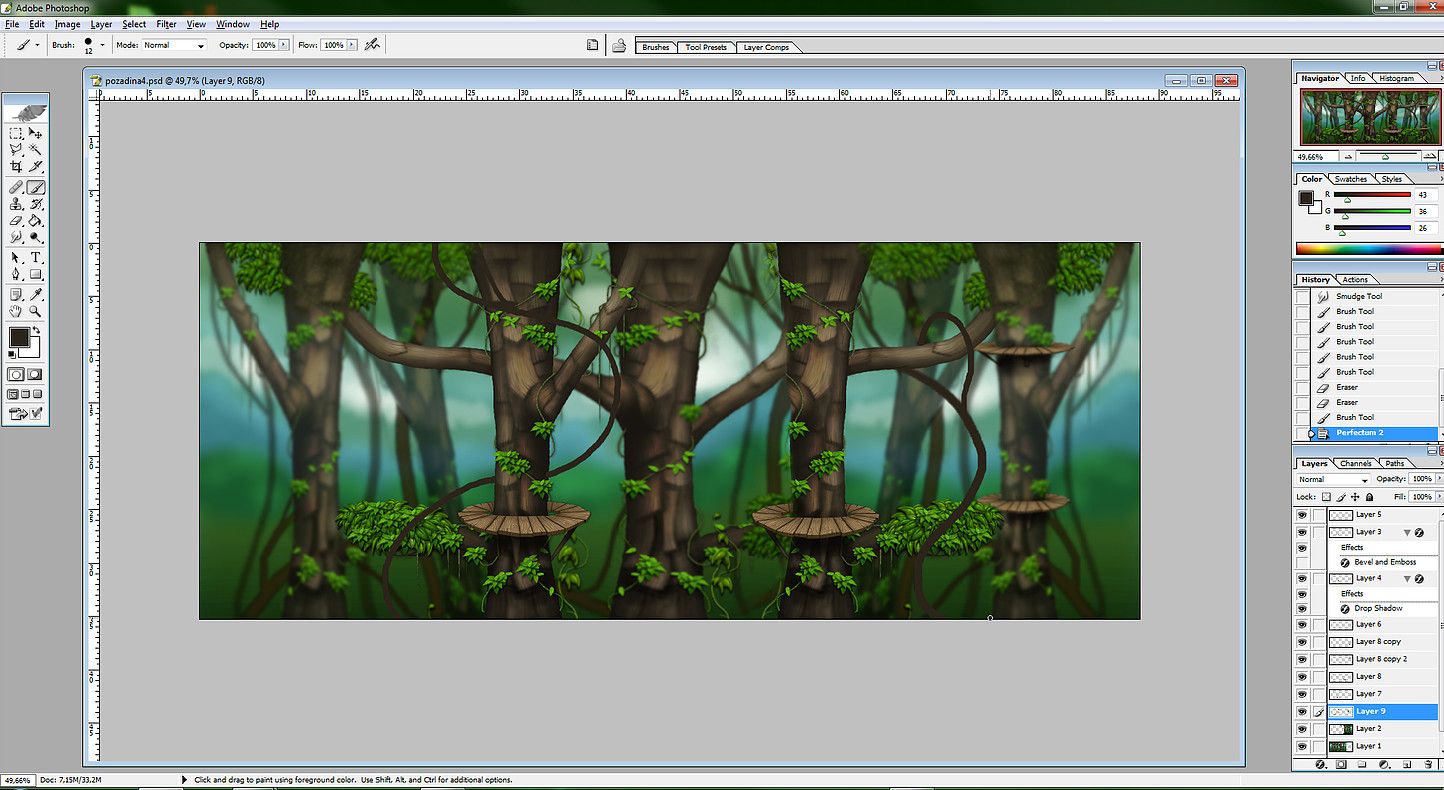Select the Path Selection arrow tool
This screenshot has height=790, width=1444.
16,258
